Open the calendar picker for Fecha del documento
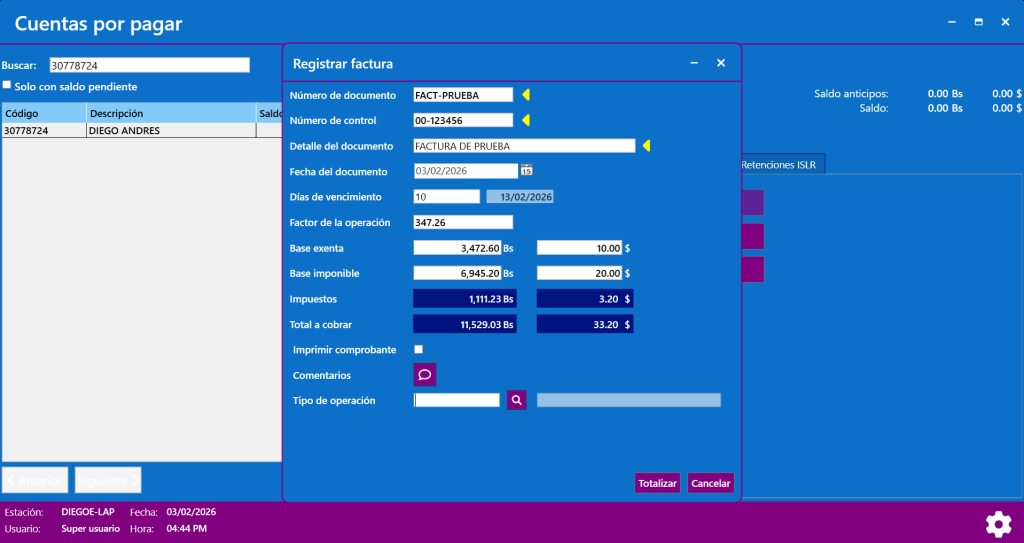This screenshot has width=1024, height=543. point(527,170)
